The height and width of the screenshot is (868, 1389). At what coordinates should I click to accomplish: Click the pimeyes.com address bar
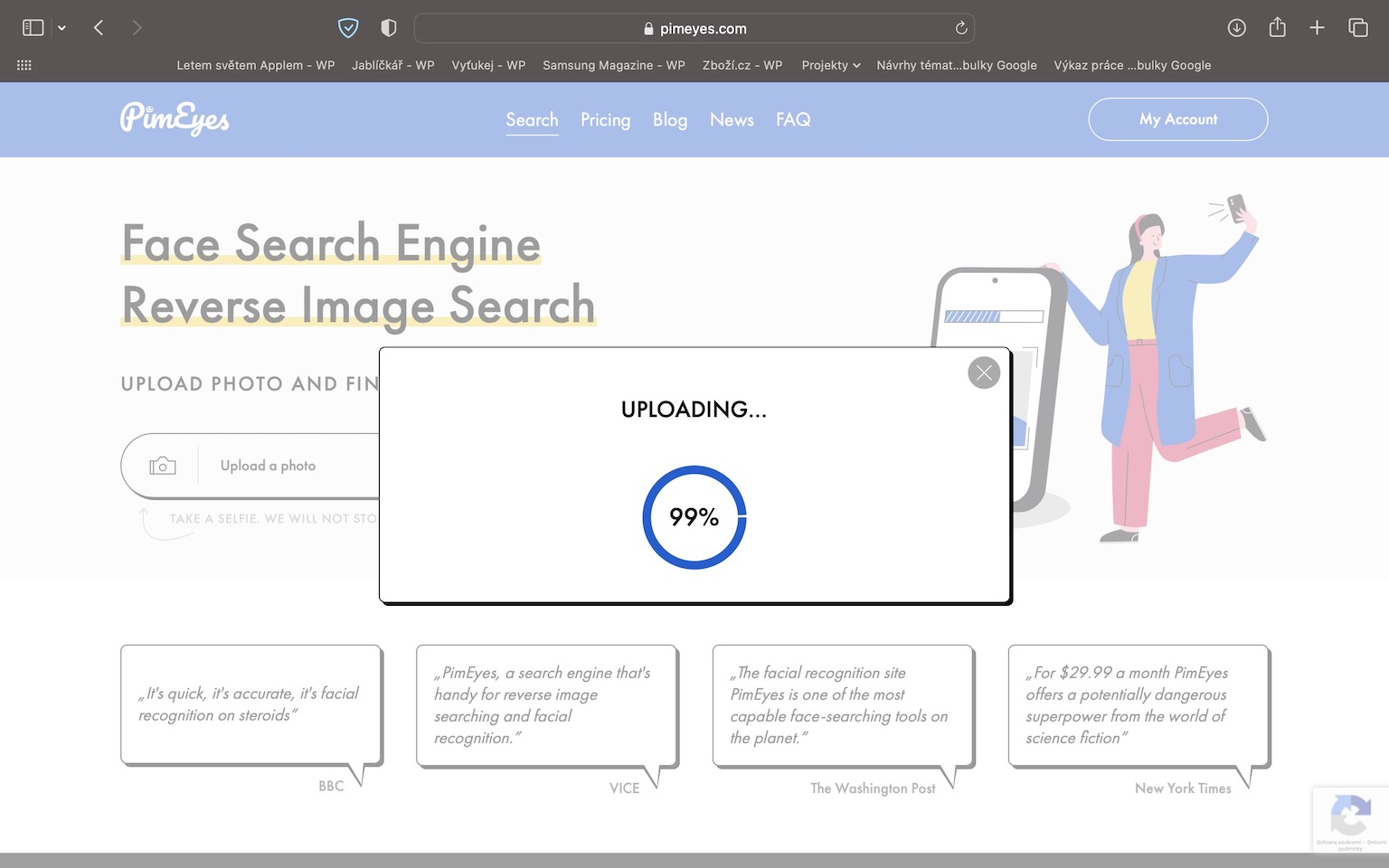694,29
